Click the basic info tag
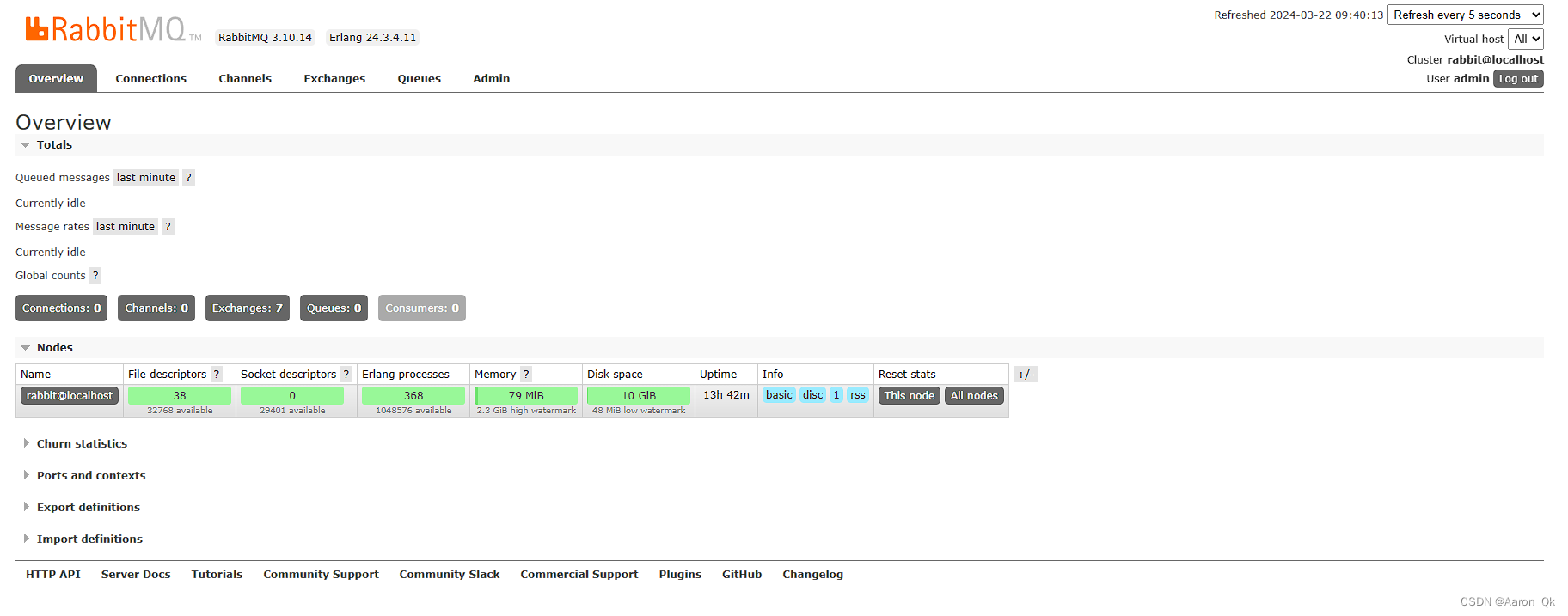The image size is (1568, 616). click(779, 395)
